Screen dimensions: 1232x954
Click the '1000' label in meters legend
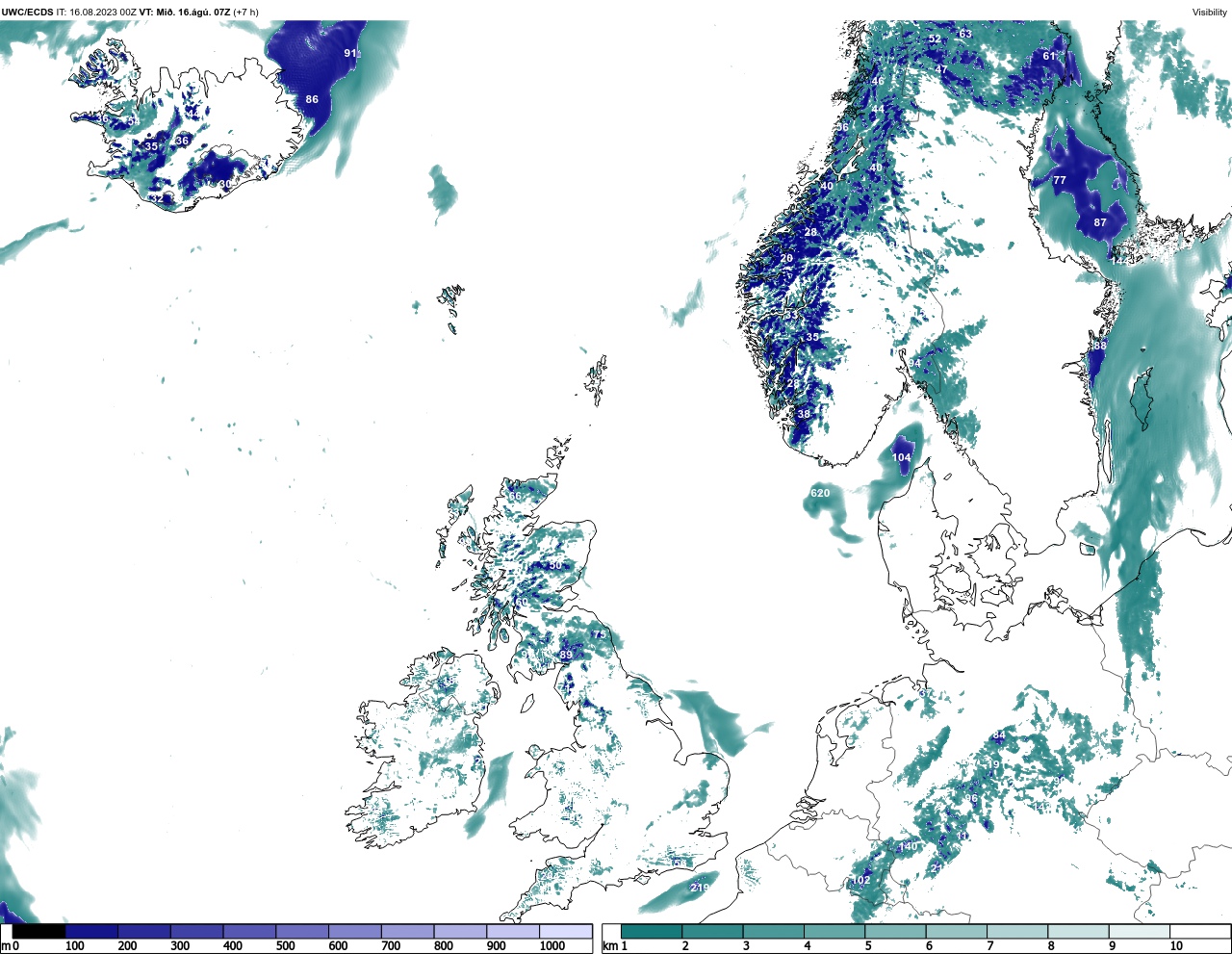point(552,946)
